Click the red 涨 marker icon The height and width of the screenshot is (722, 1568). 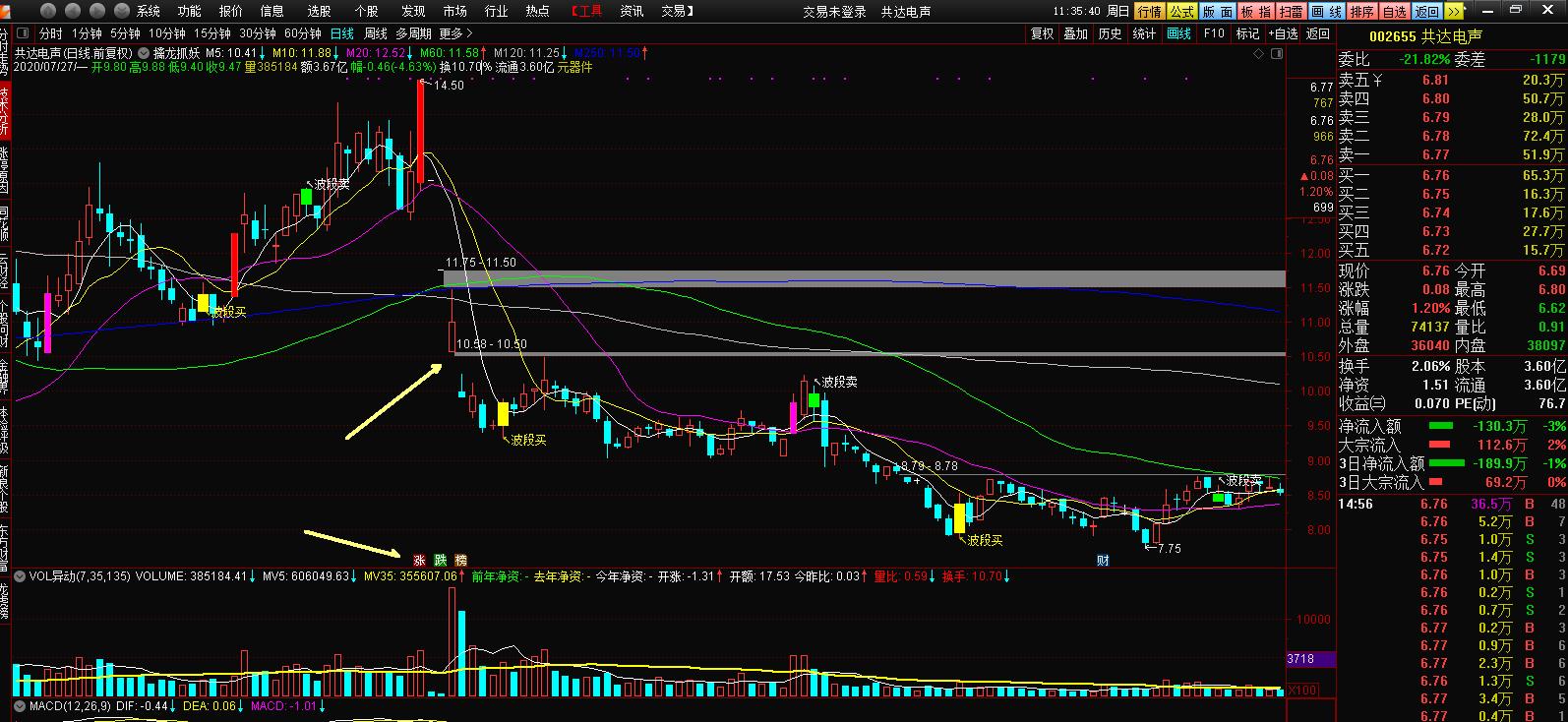click(418, 558)
